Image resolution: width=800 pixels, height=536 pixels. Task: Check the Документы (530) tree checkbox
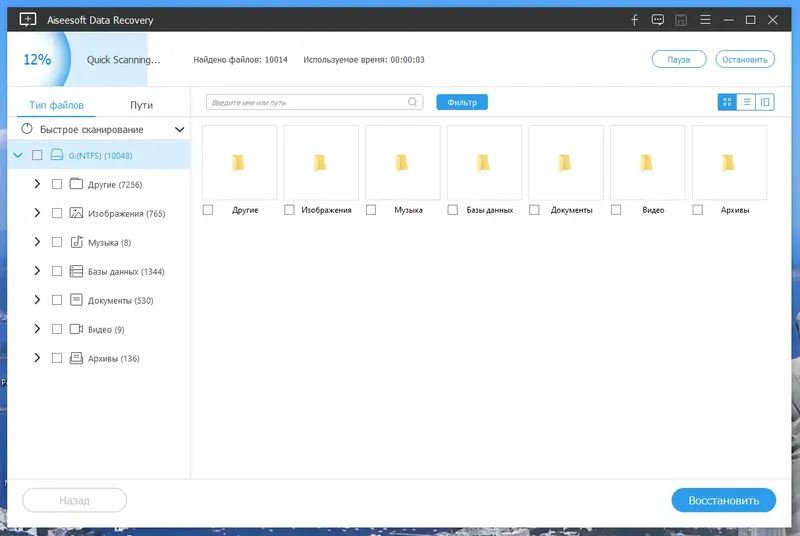point(57,300)
